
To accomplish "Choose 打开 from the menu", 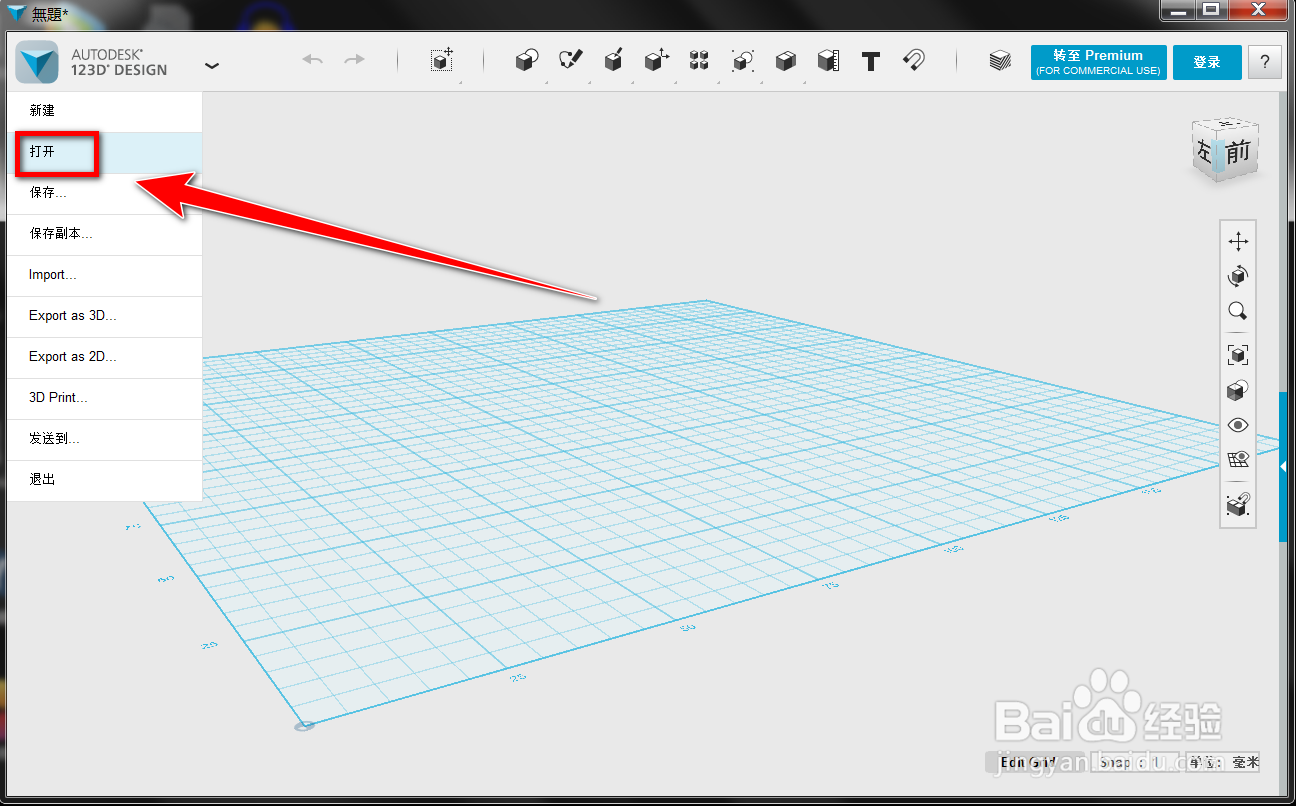I will [104, 153].
